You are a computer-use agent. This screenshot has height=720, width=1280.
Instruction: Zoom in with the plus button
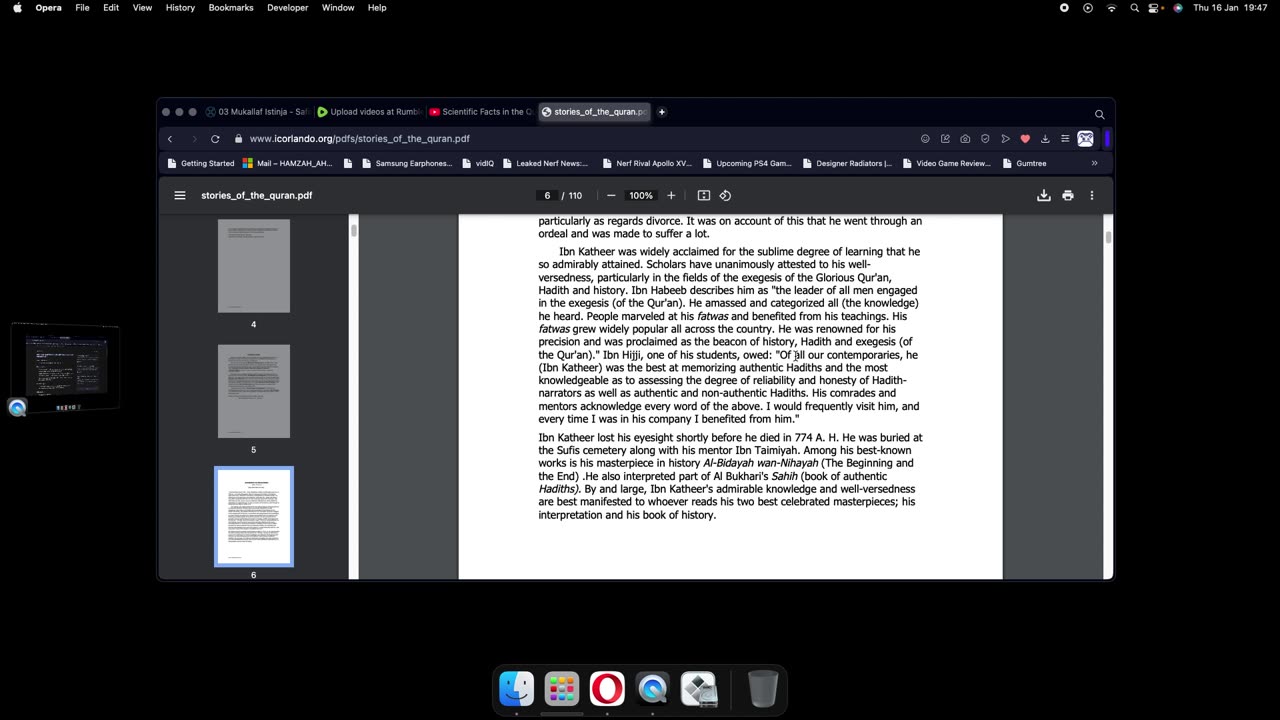(x=671, y=195)
